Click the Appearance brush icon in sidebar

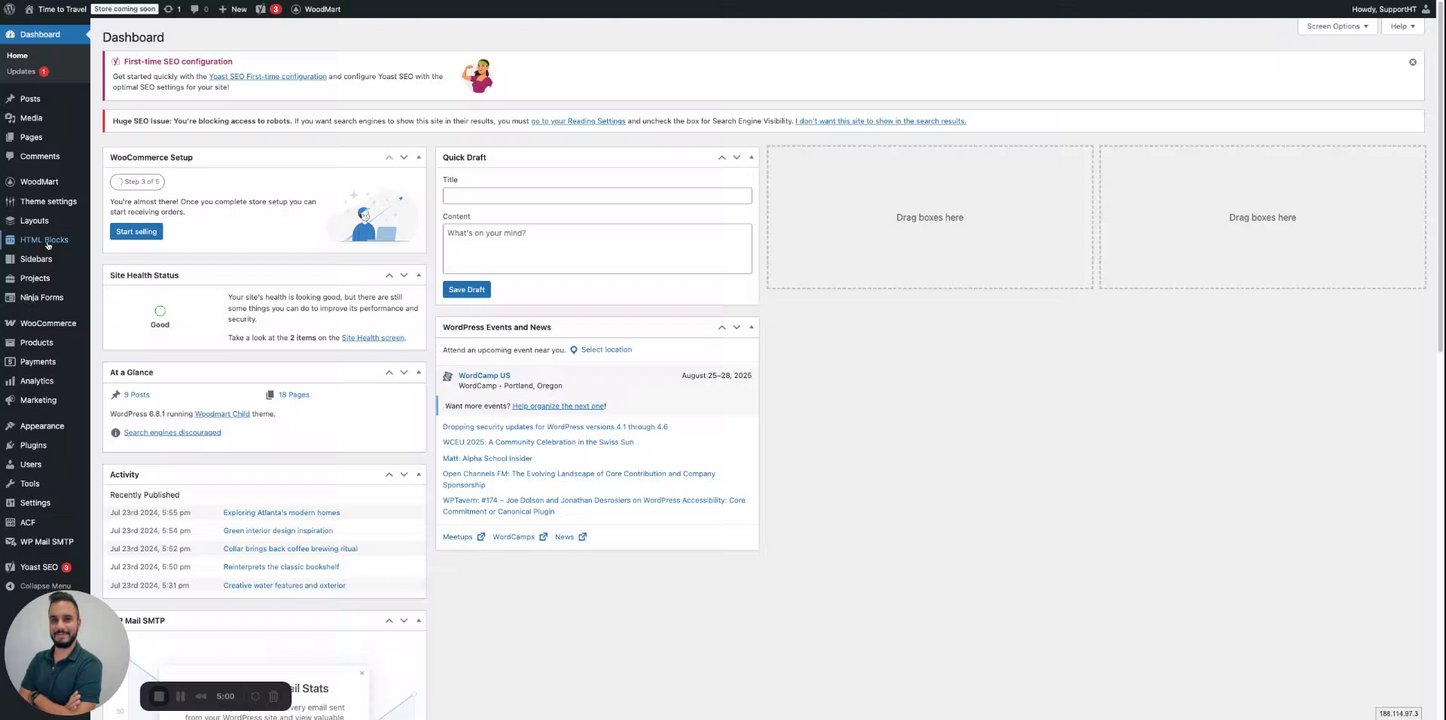tap(10, 426)
